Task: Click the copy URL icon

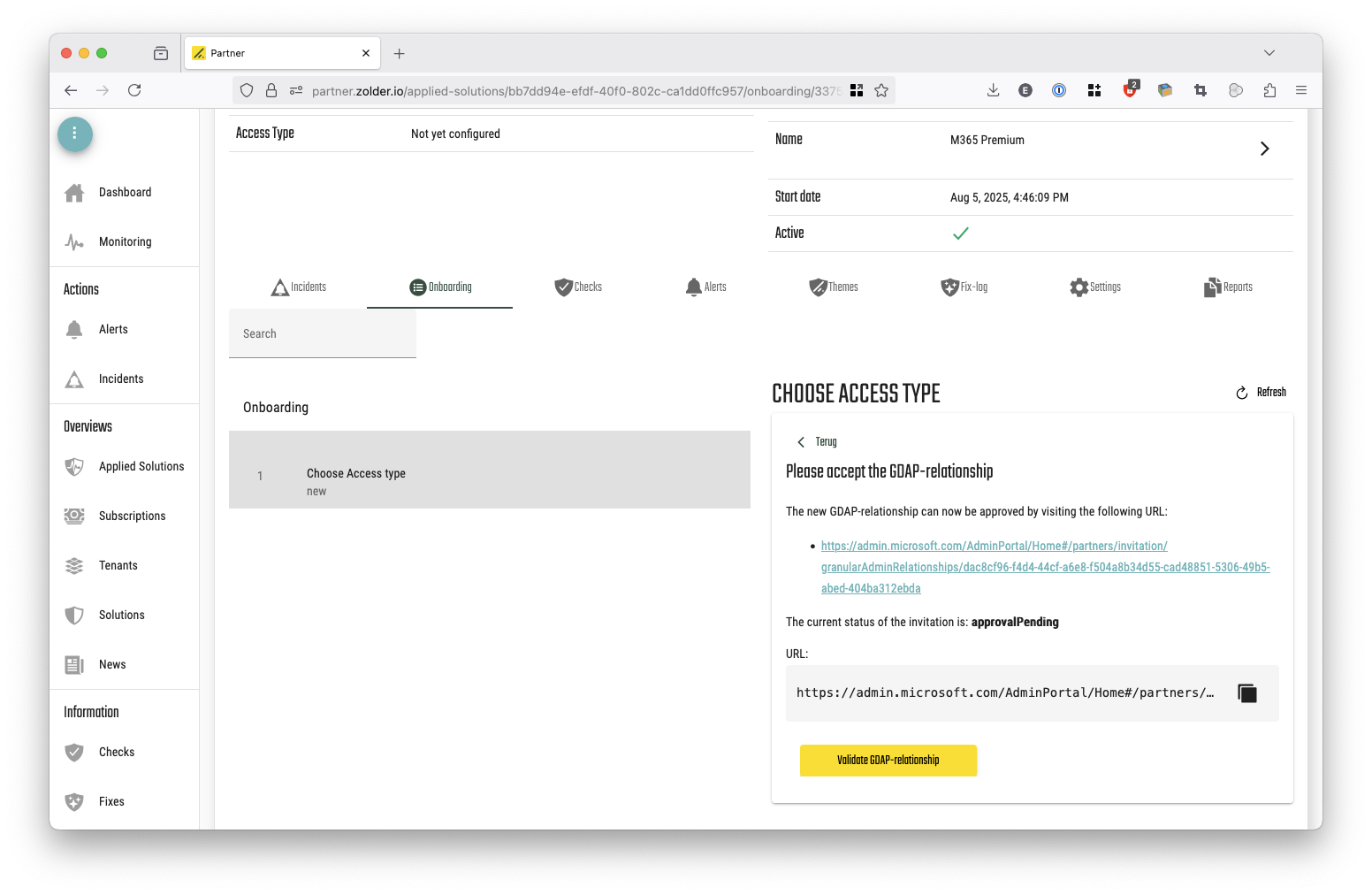Action: point(1246,693)
